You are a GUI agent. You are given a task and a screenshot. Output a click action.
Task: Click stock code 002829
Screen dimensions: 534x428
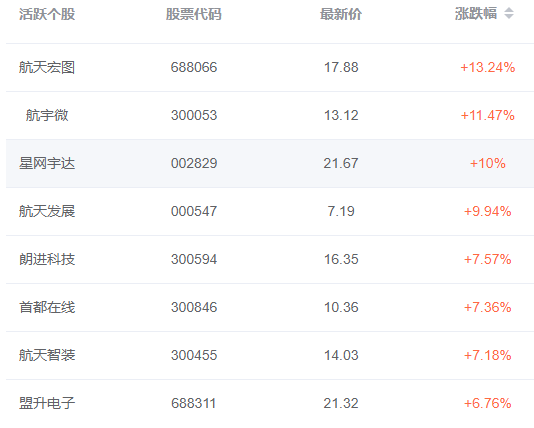point(194,163)
